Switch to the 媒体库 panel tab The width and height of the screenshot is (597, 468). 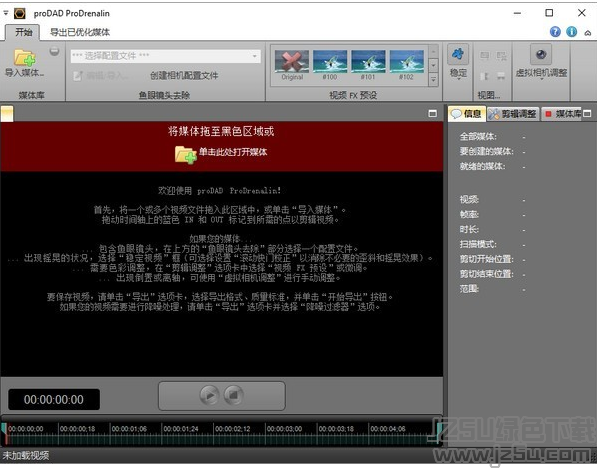[563, 113]
